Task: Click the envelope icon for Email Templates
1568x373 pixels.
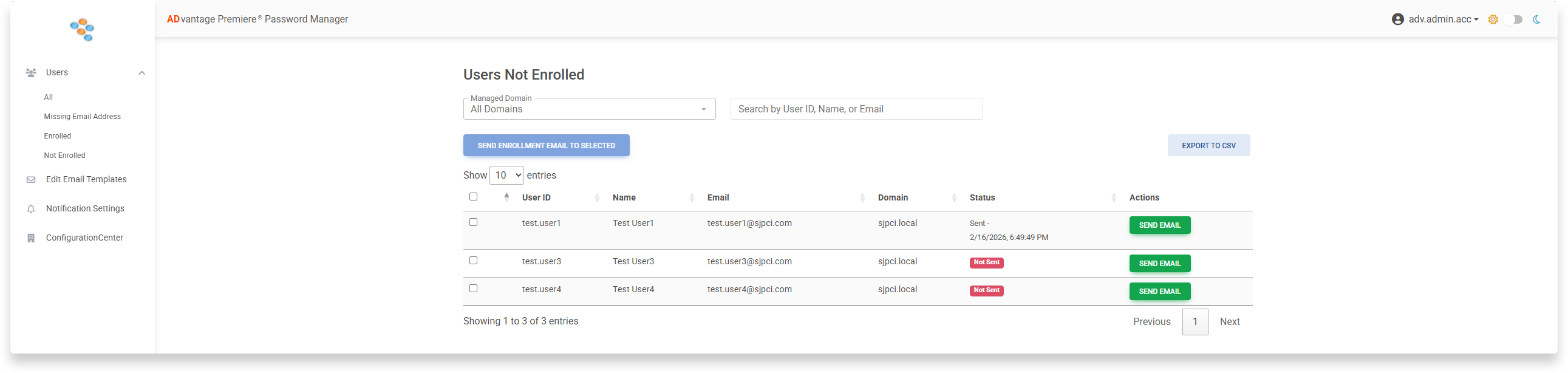Action: pyautogui.click(x=31, y=180)
